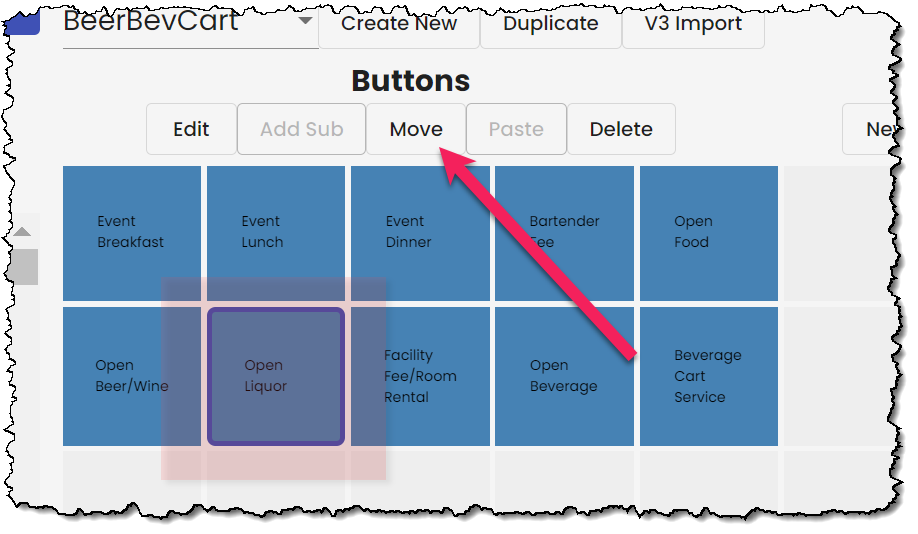Select the Bartender Fee tile
The image size is (918, 534).
(x=564, y=233)
